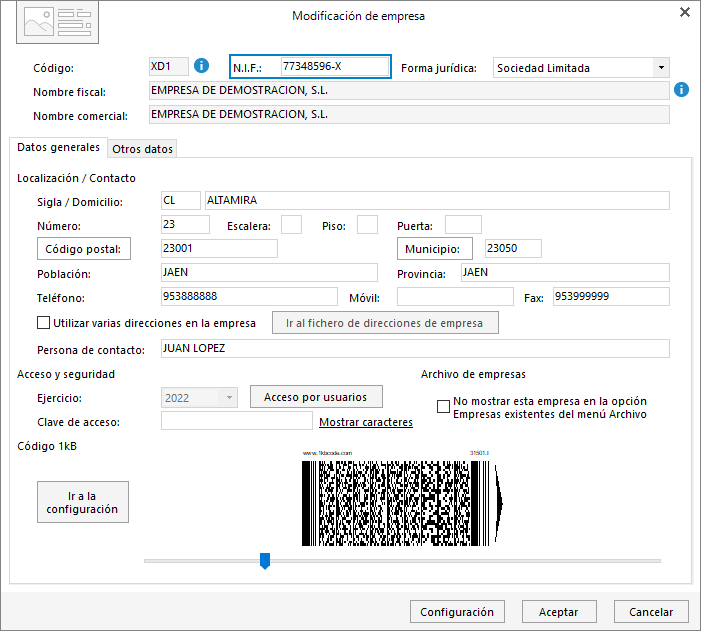
Task: Click Persona de contacto field JUAN LOPEZ
Action: 415,348
